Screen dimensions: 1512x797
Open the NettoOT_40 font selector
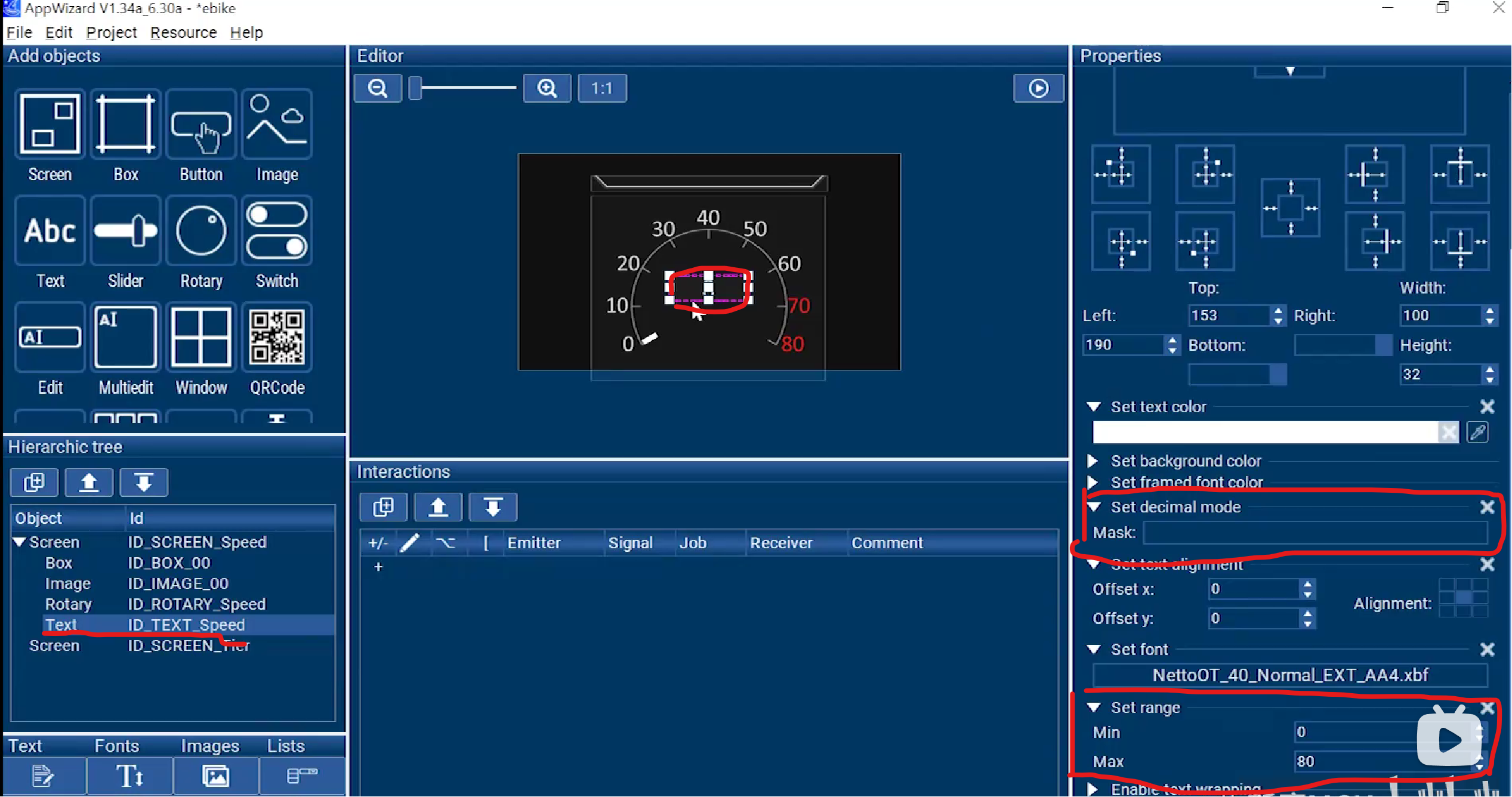pos(1290,675)
